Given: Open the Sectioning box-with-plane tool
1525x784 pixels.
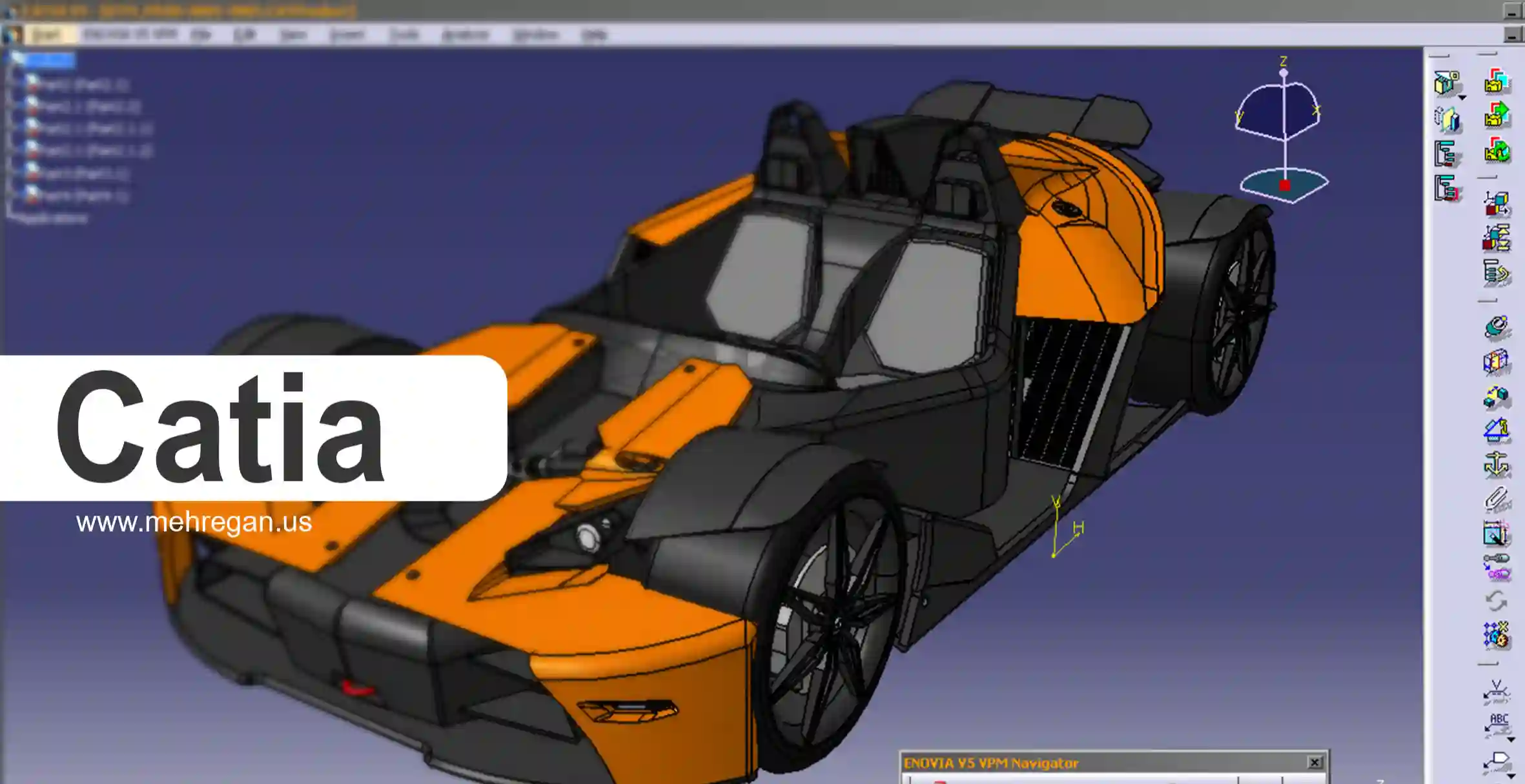Looking at the screenshot, I should coord(1497,362).
